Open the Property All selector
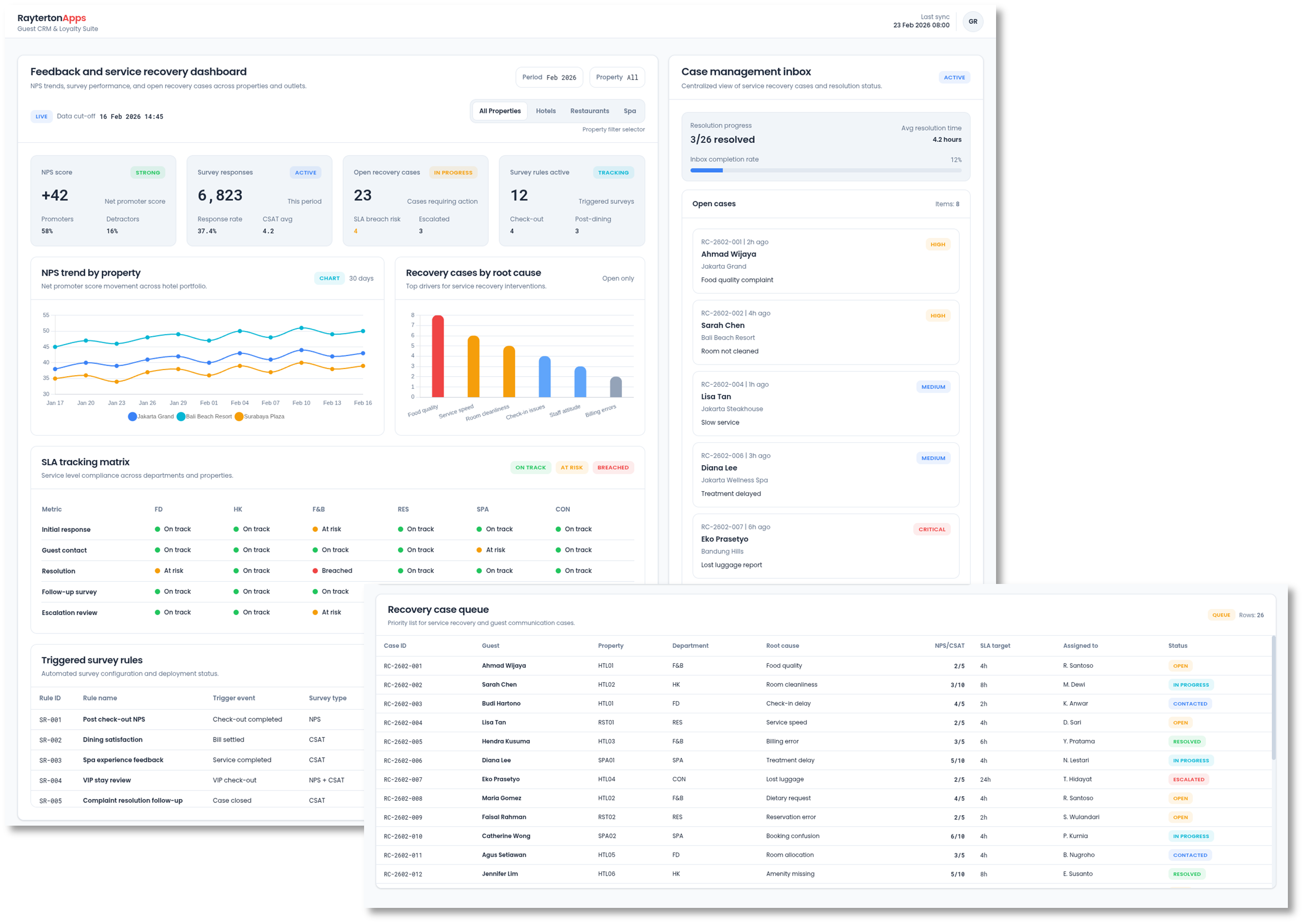Image resolution: width=1304 pixels, height=924 pixels. pyautogui.click(x=616, y=77)
